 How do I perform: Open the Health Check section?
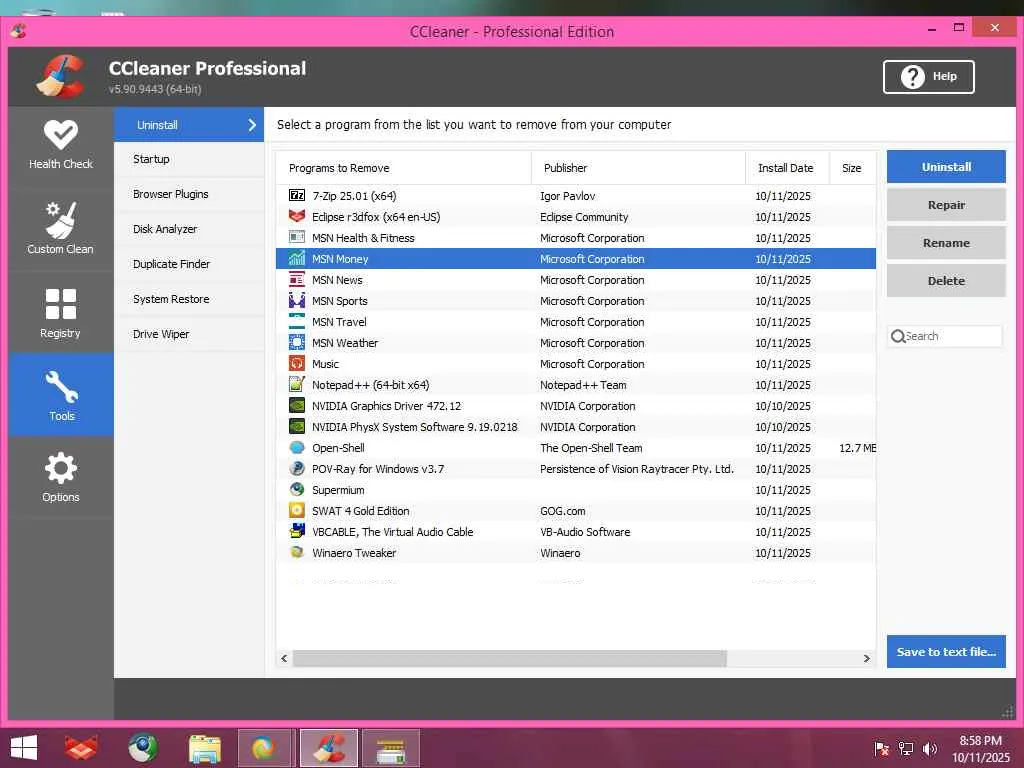click(x=61, y=145)
